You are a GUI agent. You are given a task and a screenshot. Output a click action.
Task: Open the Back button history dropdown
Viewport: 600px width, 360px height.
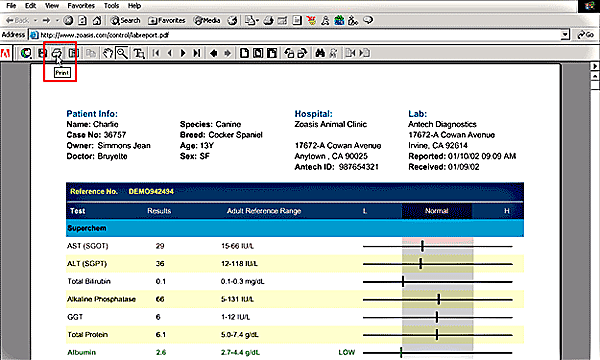point(35,20)
